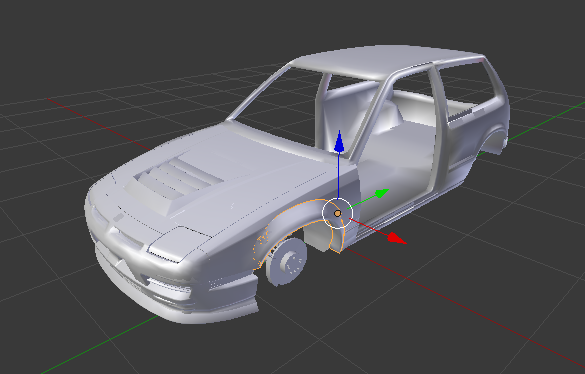This screenshot has width=585, height=374.
Task: Click the green Y-axis gizmo arrow
Action: click(381, 193)
